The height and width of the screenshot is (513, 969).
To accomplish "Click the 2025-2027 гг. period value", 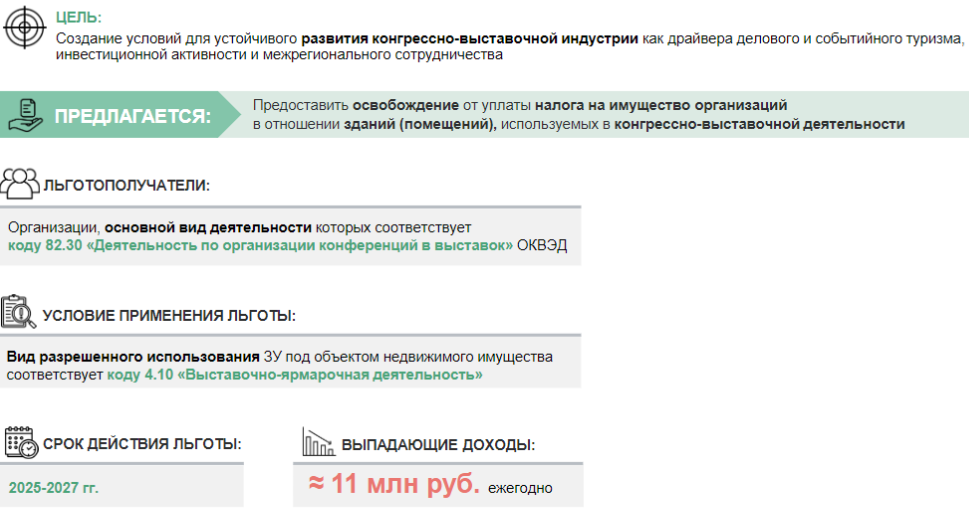I will pos(54,488).
